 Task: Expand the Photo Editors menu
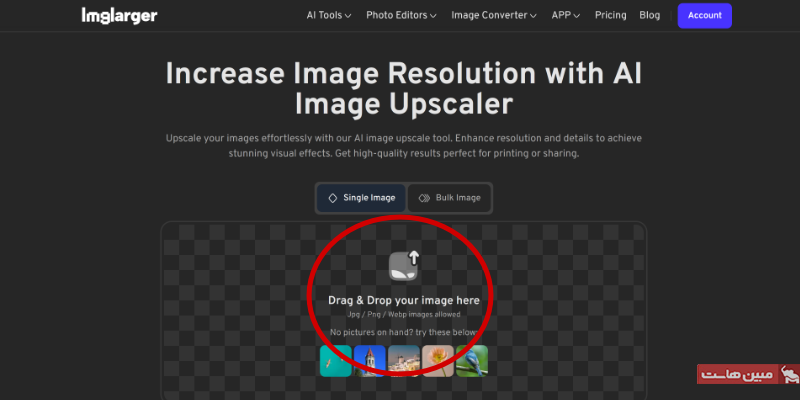point(401,15)
